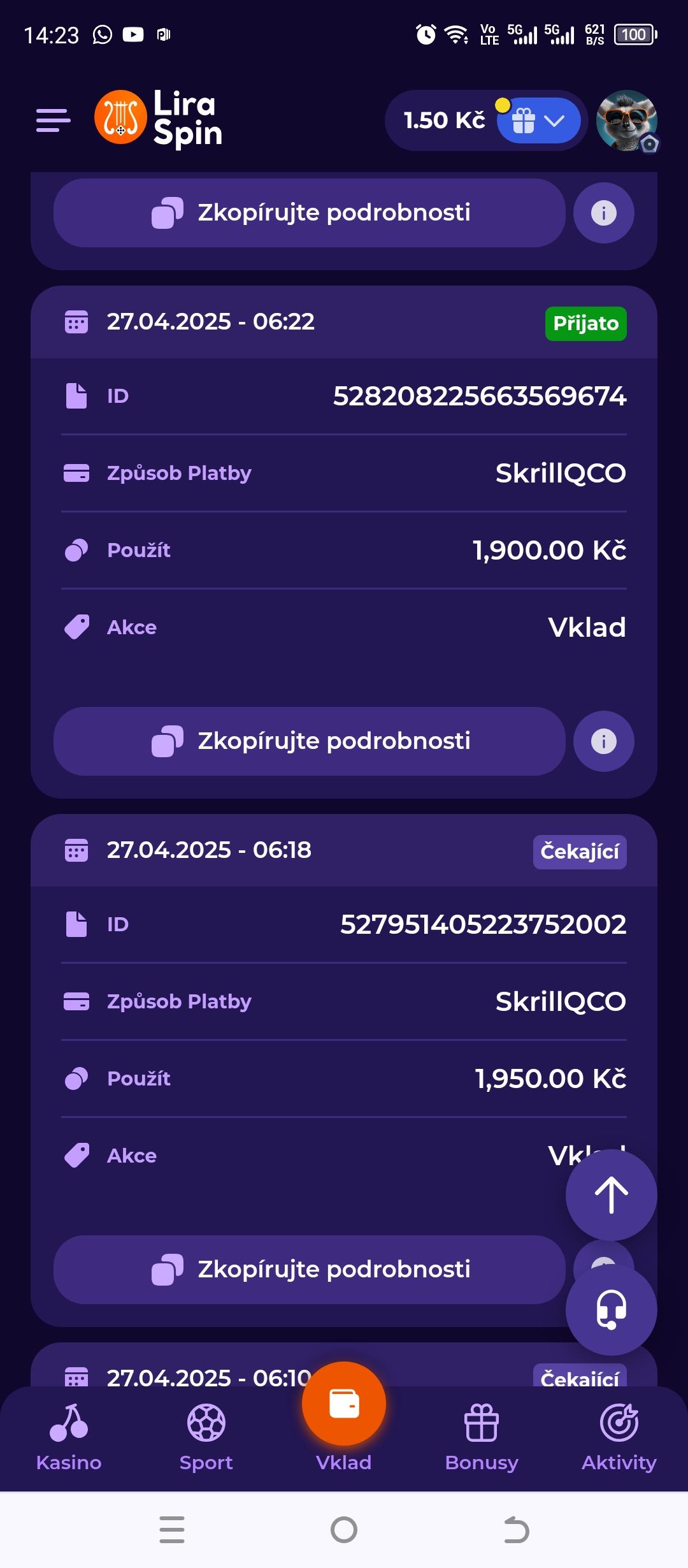
Task: Open live support headset chat
Action: [611, 1310]
